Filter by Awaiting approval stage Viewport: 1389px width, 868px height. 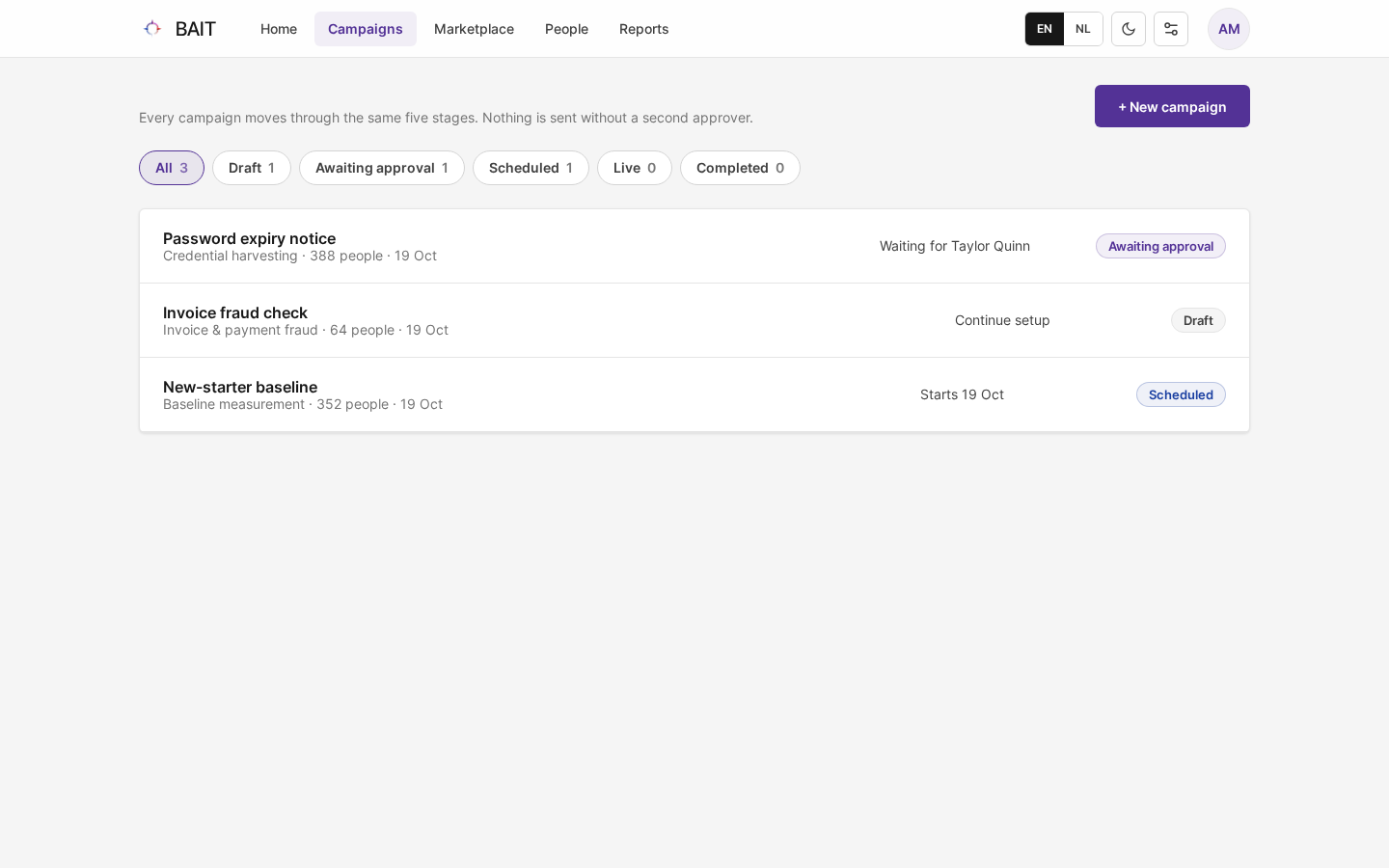[382, 168]
